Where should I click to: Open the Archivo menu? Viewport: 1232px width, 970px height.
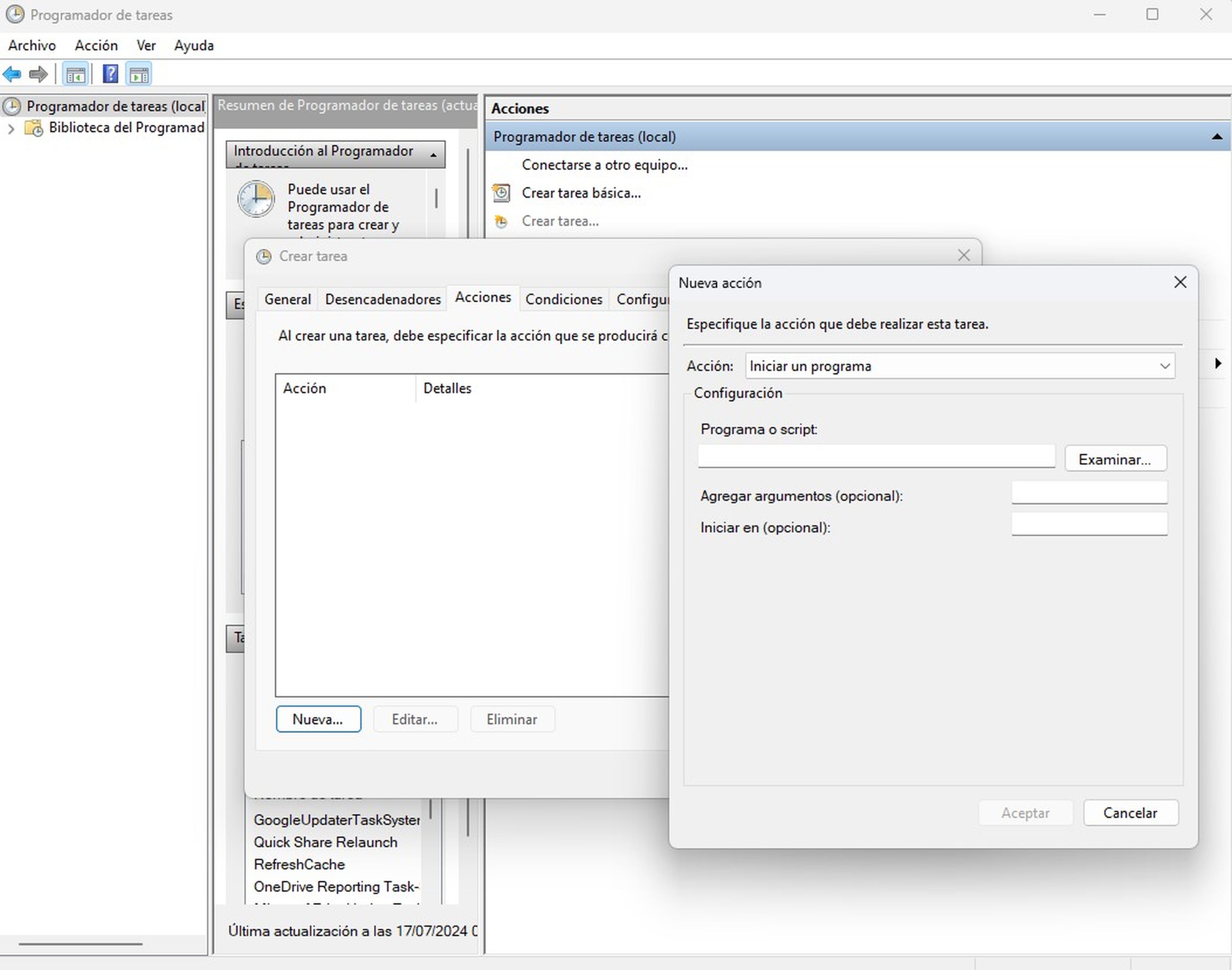pos(32,46)
